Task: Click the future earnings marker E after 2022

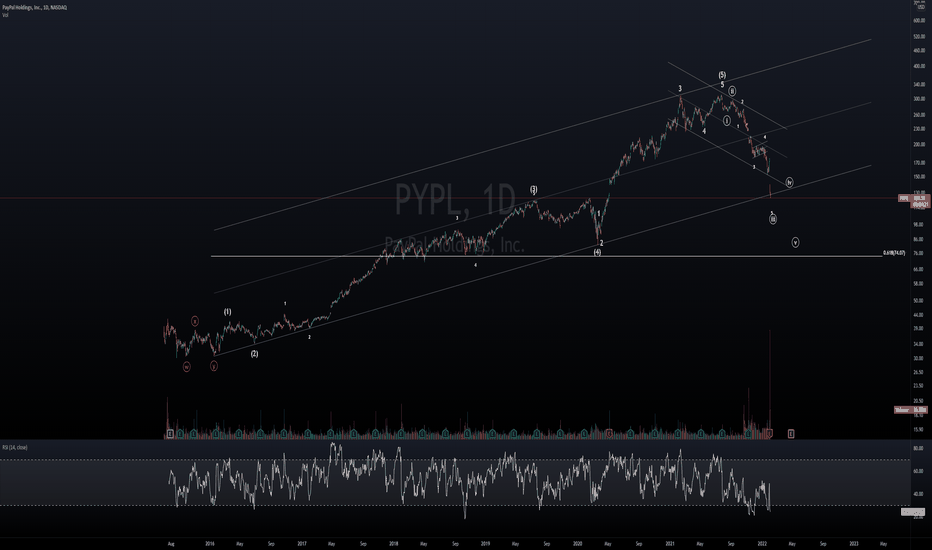Action: point(791,434)
